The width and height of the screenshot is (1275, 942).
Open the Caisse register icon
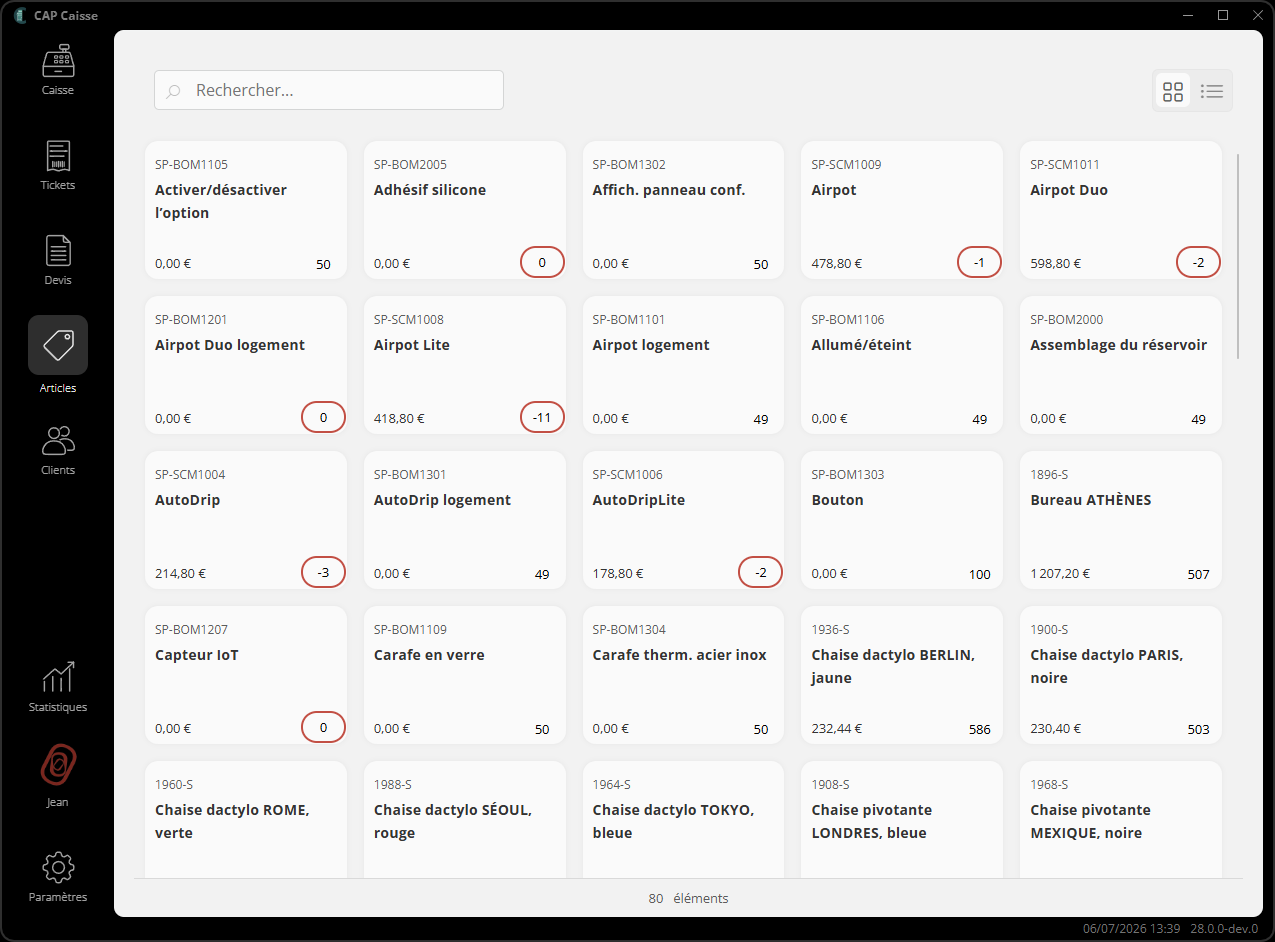[58, 61]
